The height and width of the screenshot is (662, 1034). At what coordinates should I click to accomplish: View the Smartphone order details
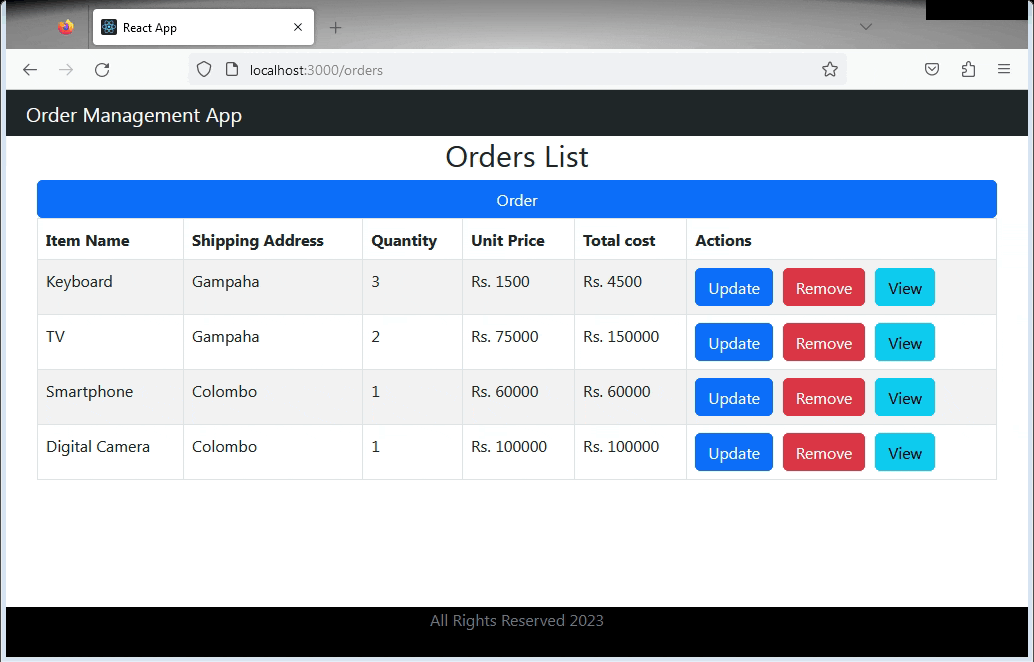point(904,397)
